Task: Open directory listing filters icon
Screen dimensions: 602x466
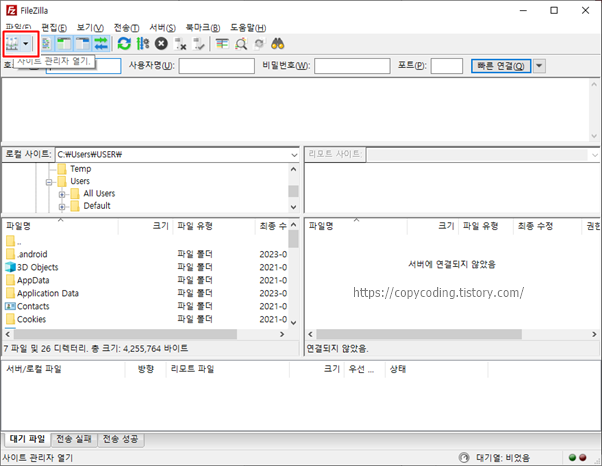Action: [222, 44]
